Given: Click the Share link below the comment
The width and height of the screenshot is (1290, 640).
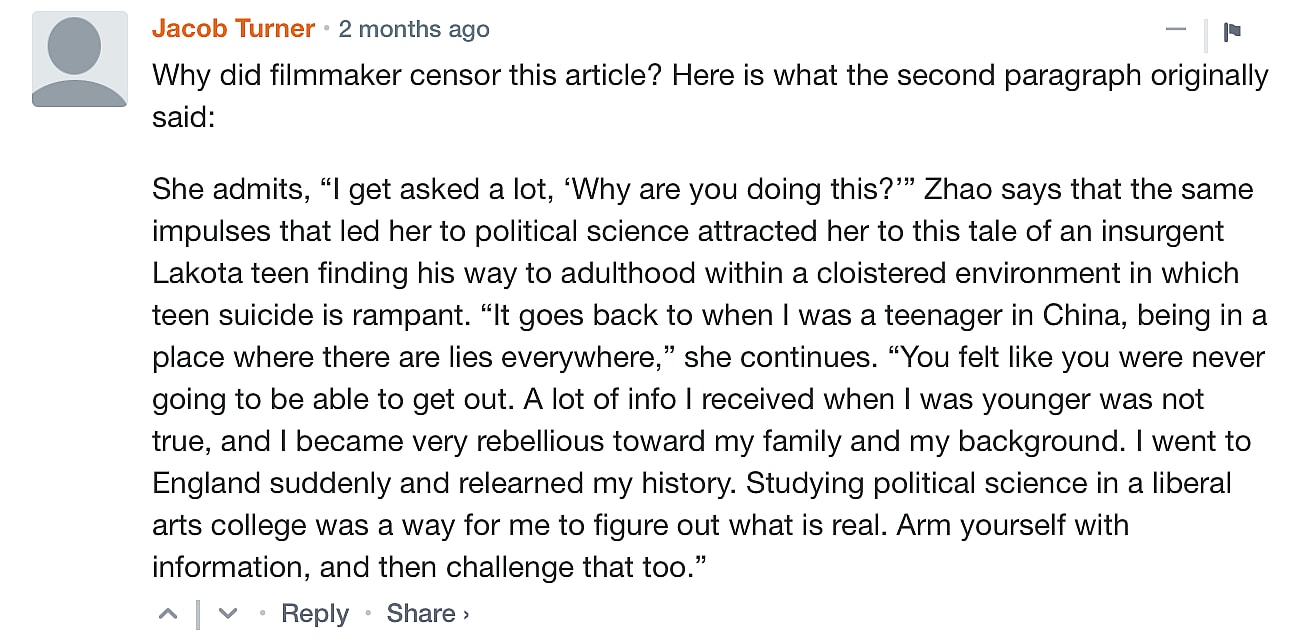Looking at the screenshot, I should click(x=421, y=613).
